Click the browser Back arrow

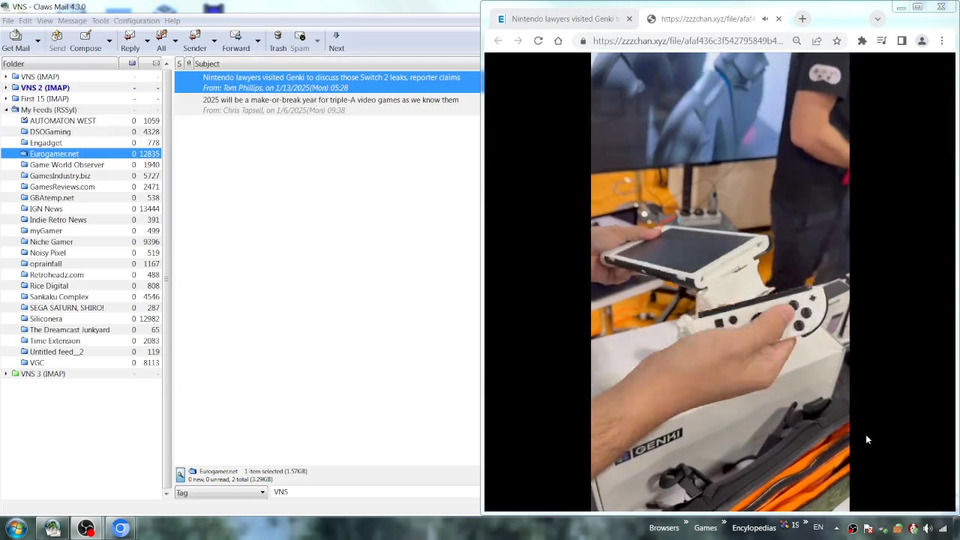pyautogui.click(x=498, y=41)
